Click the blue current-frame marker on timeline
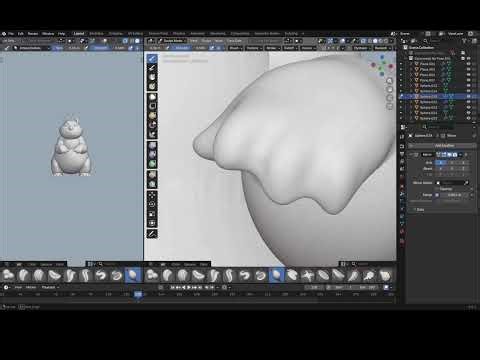 [x=138, y=294]
